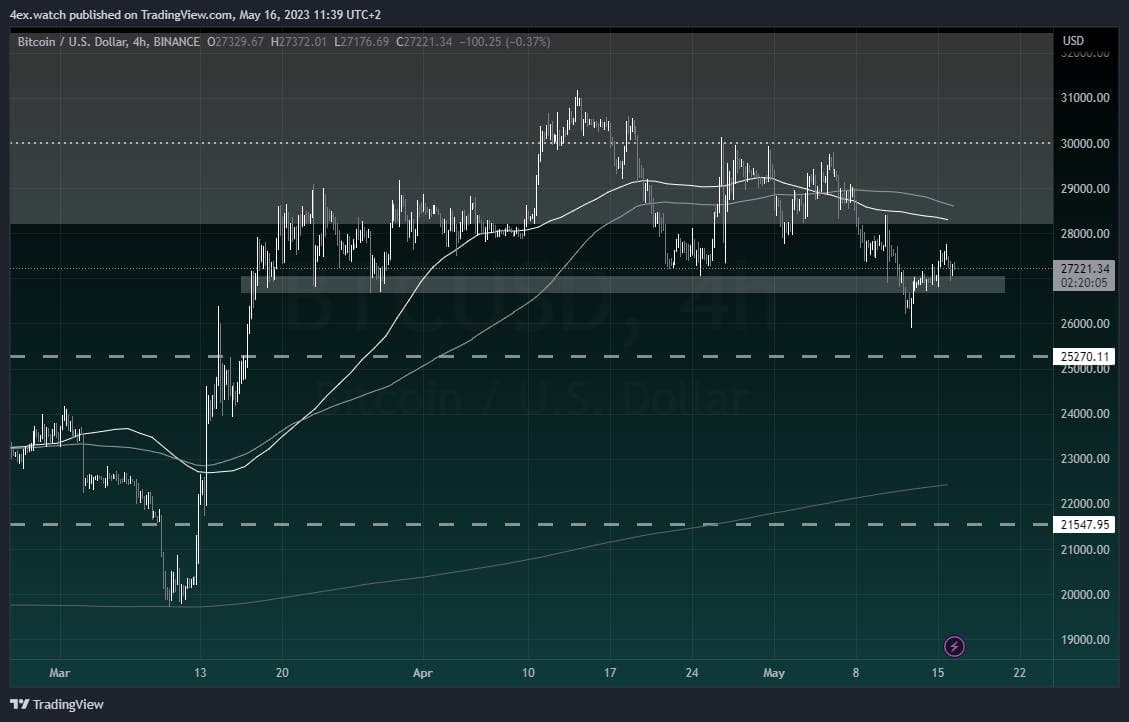The image size is (1129, 722).
Task: Click the 26000.00 price axis label
Action: click(x=1085, y=324)
